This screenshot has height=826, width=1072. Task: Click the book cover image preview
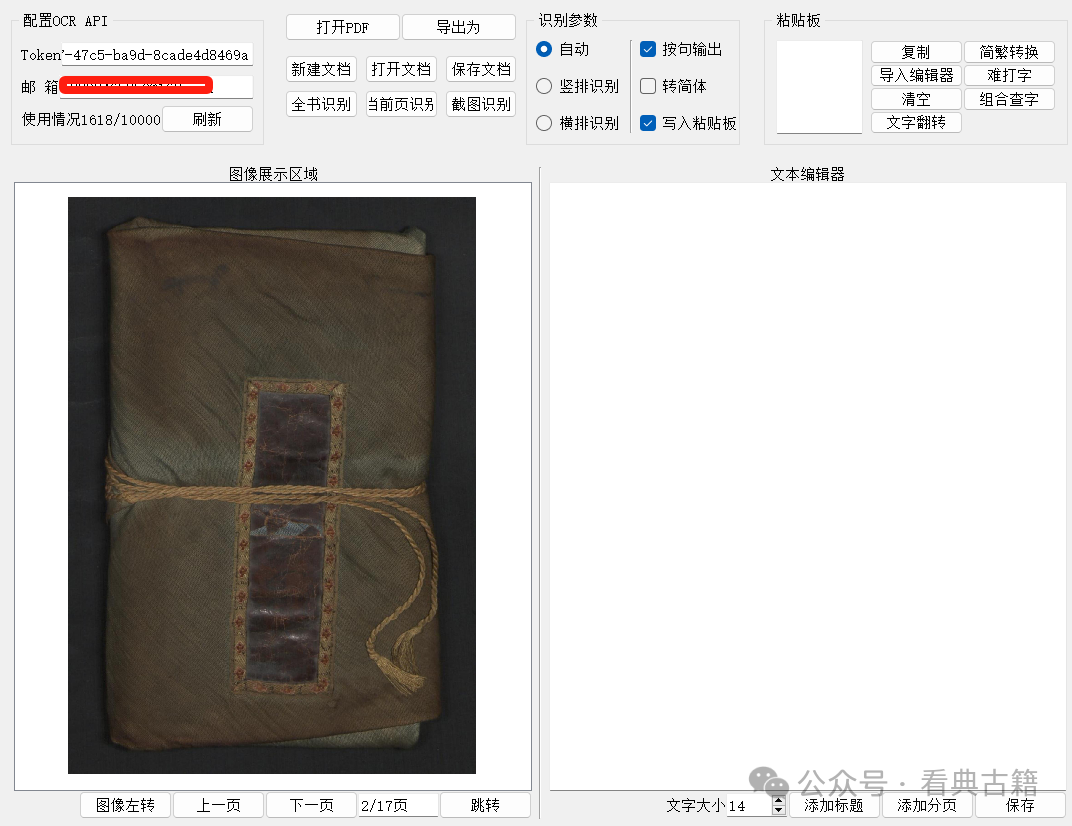click(x=271, y=485)
